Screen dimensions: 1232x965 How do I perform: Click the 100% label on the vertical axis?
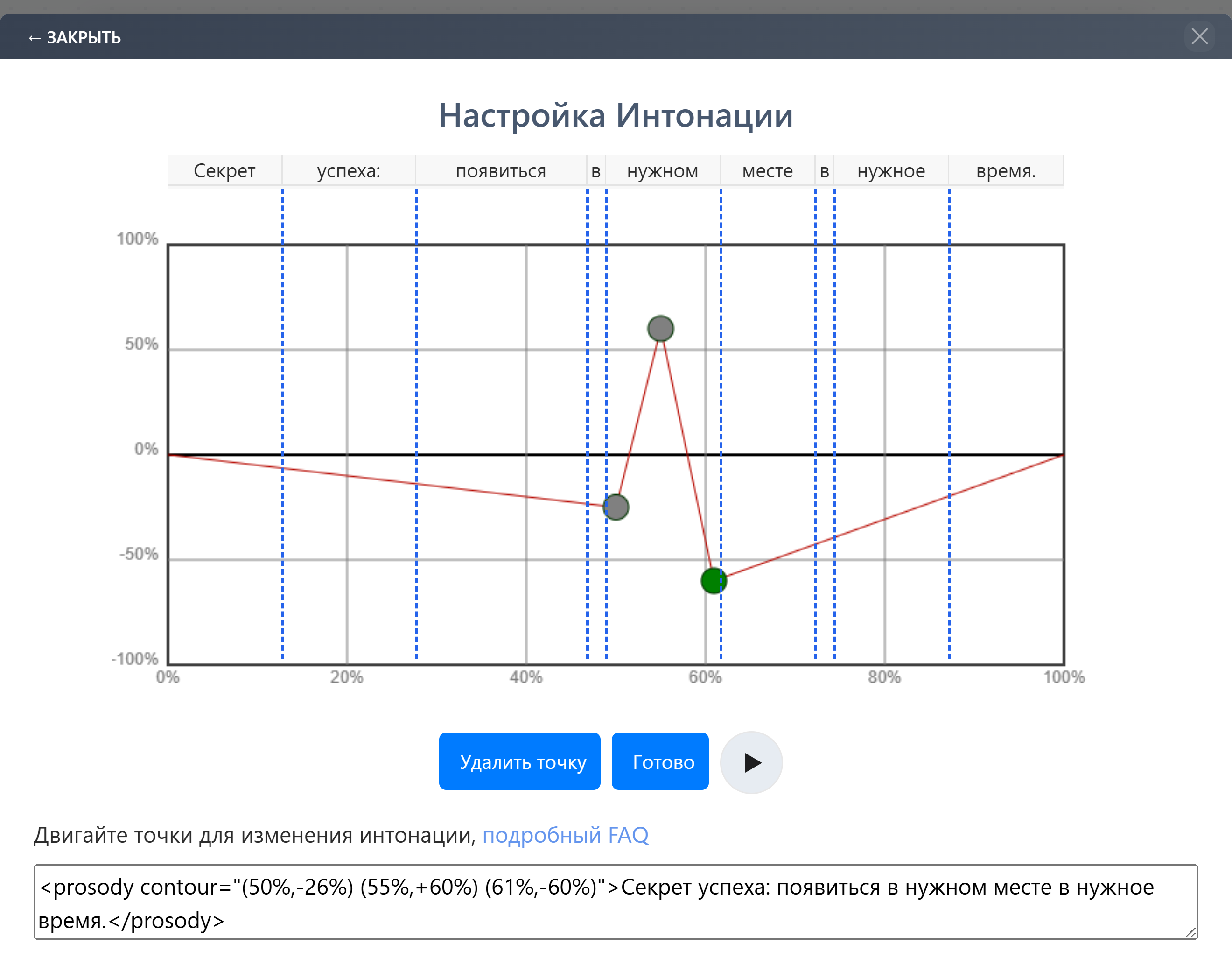(x=137, y=239)
